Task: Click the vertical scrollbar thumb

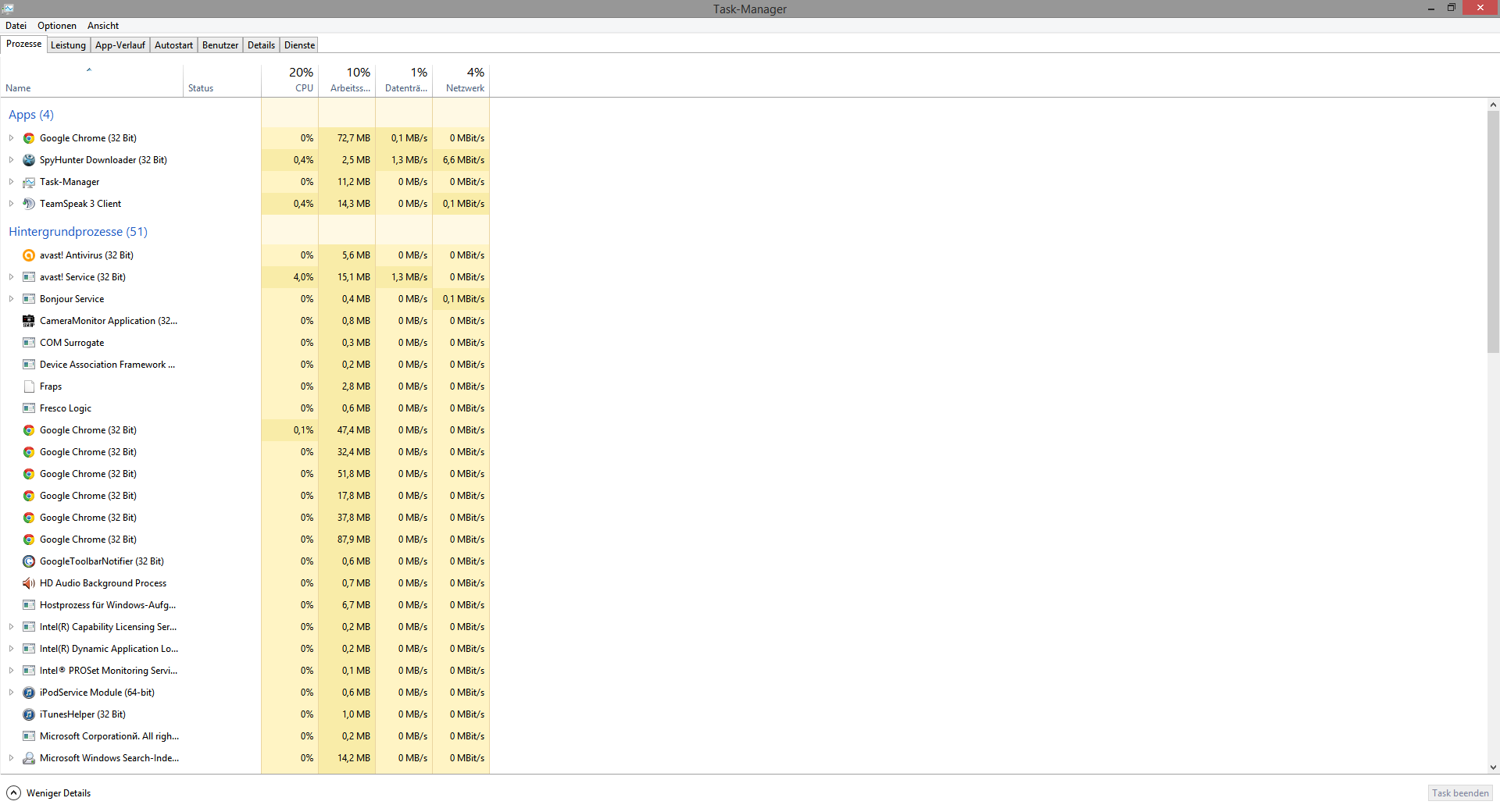Action: (x=1493, y=232)
